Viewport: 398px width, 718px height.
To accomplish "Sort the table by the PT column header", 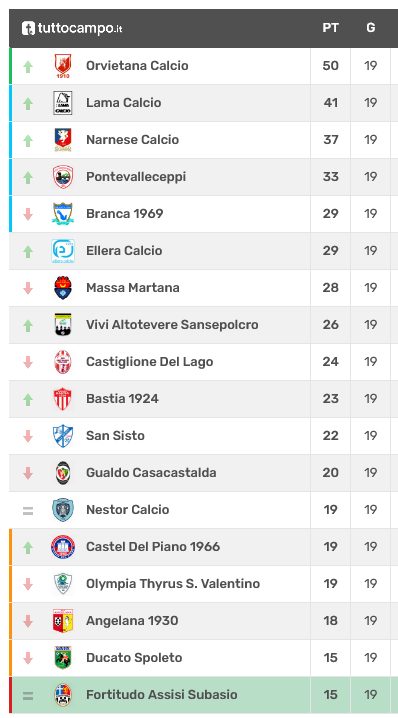I will pyautogui.click(x=330, y=28).
